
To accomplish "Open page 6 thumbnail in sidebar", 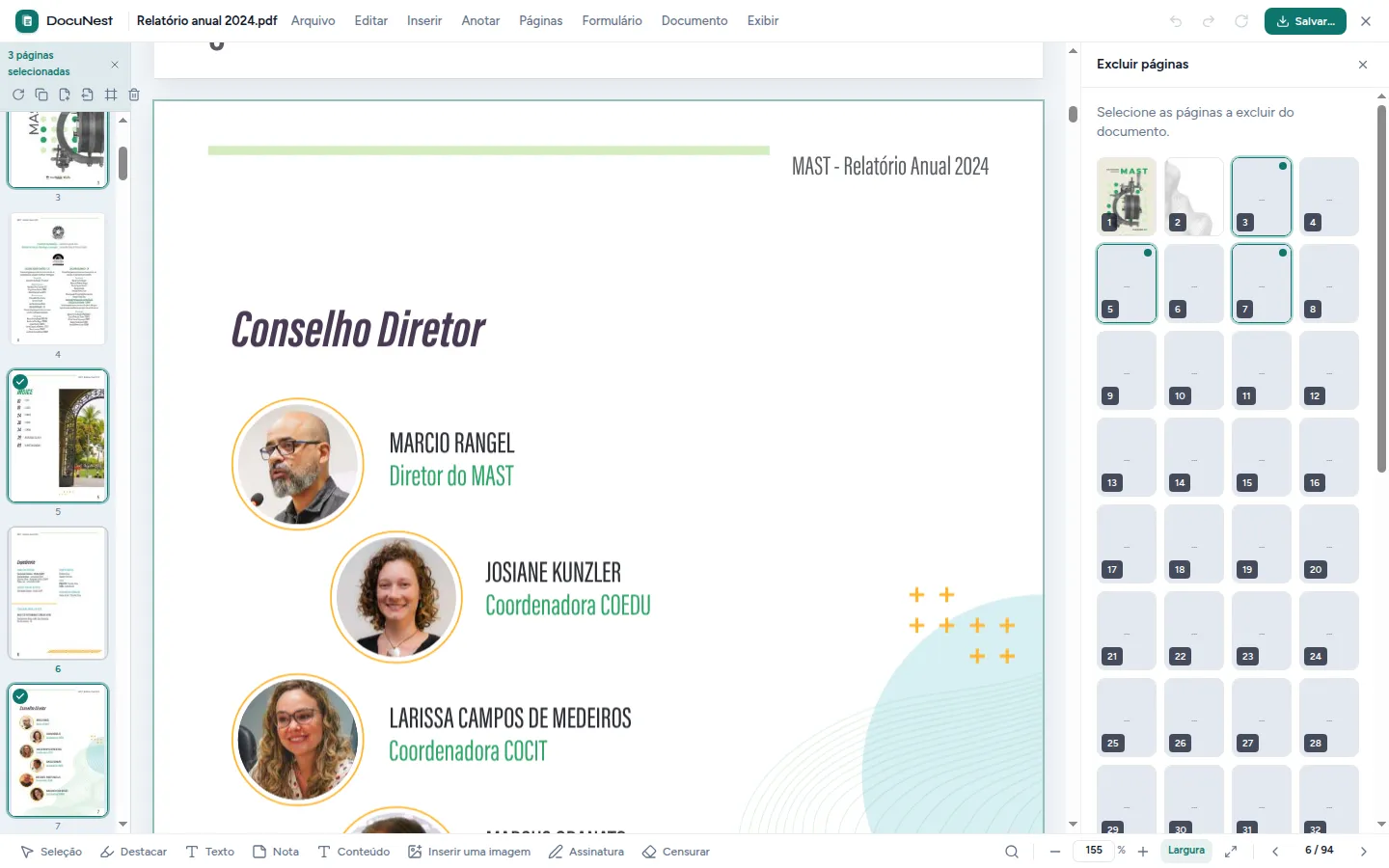I will point(58,593).
